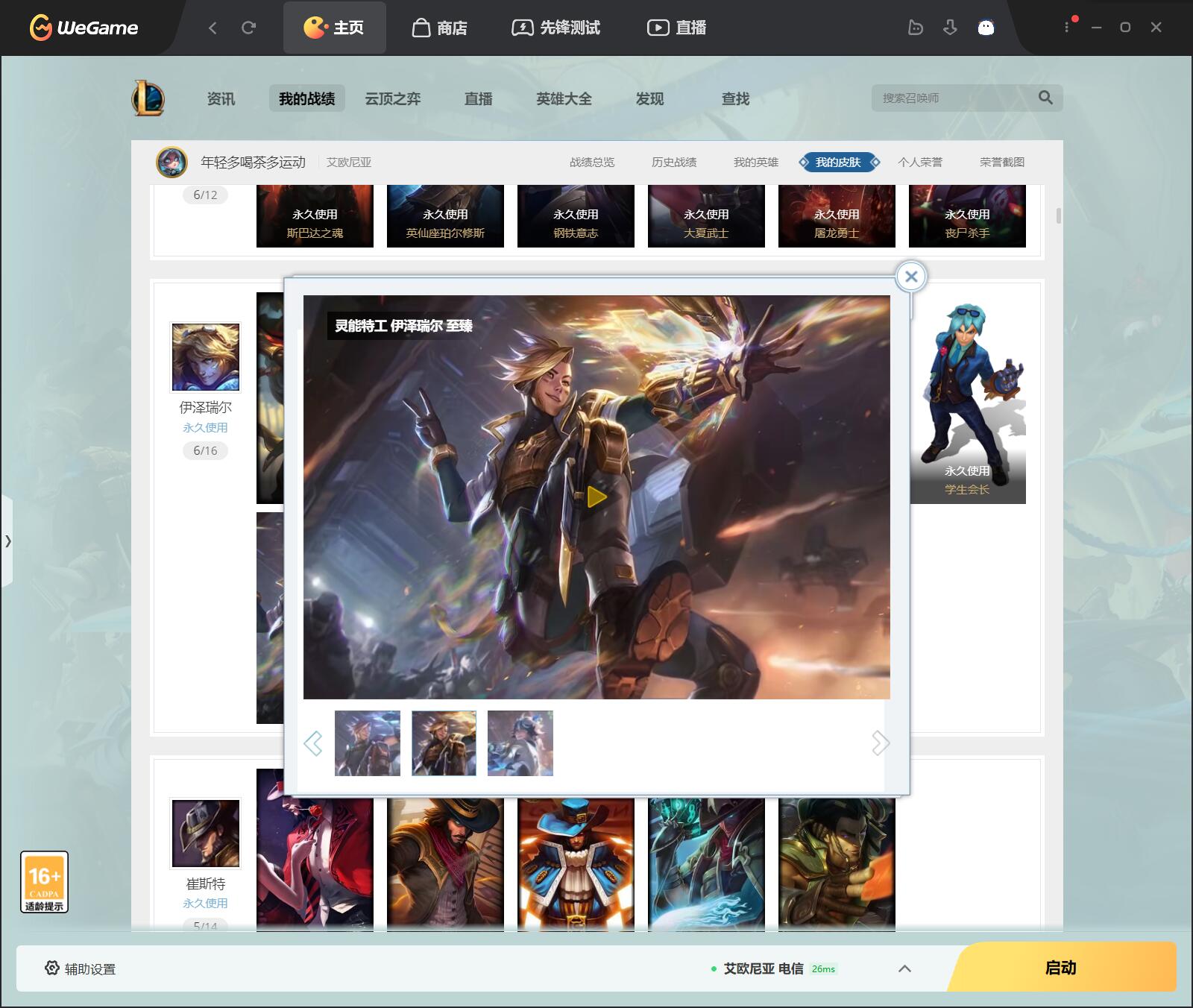Open the 主页 home tab

tap(334, 28)
